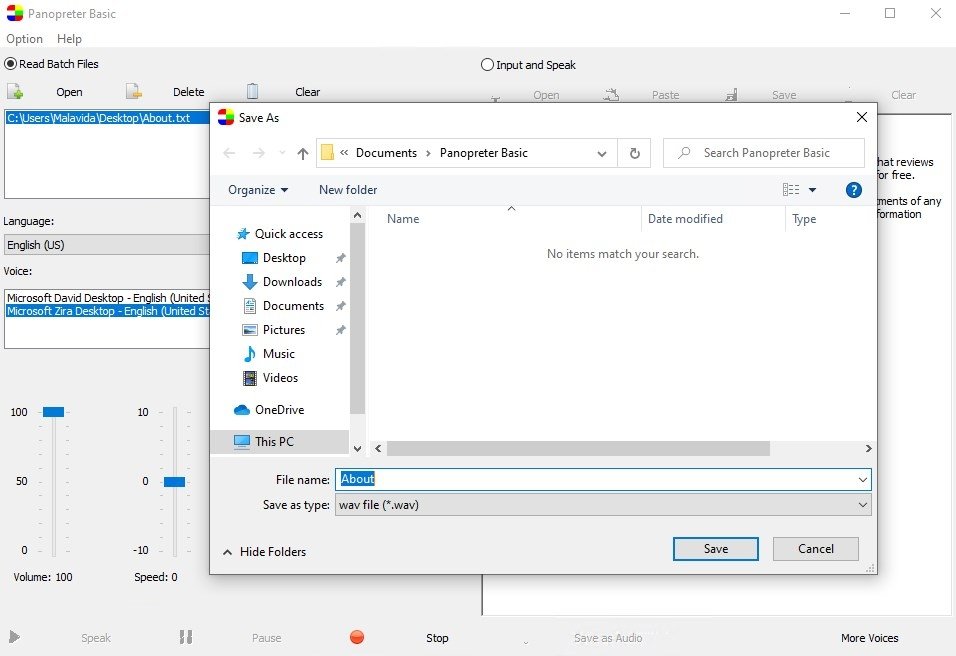Open the view options dropdown arrow
This screenshot has height=656, width=956.
[x=812, y=190]
